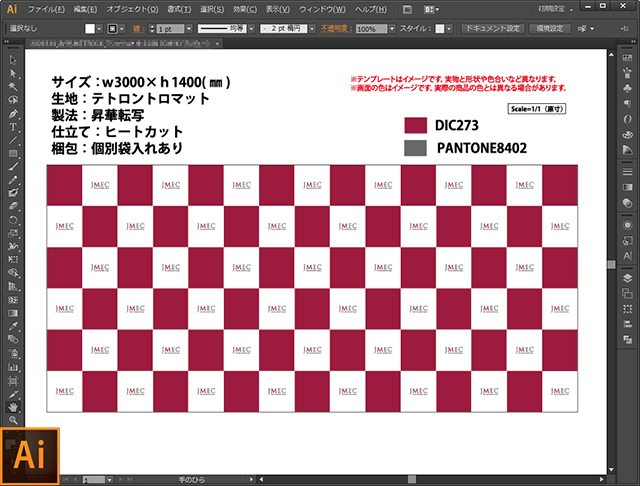Click the gray PANTONE8402 swatch

[416, 147]
